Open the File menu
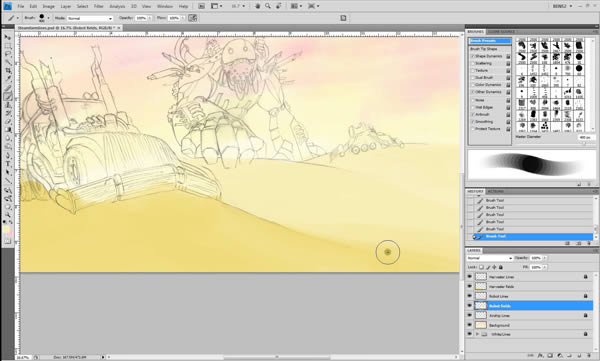The height and width of the screenshot is (361, 600). [21, 7]
